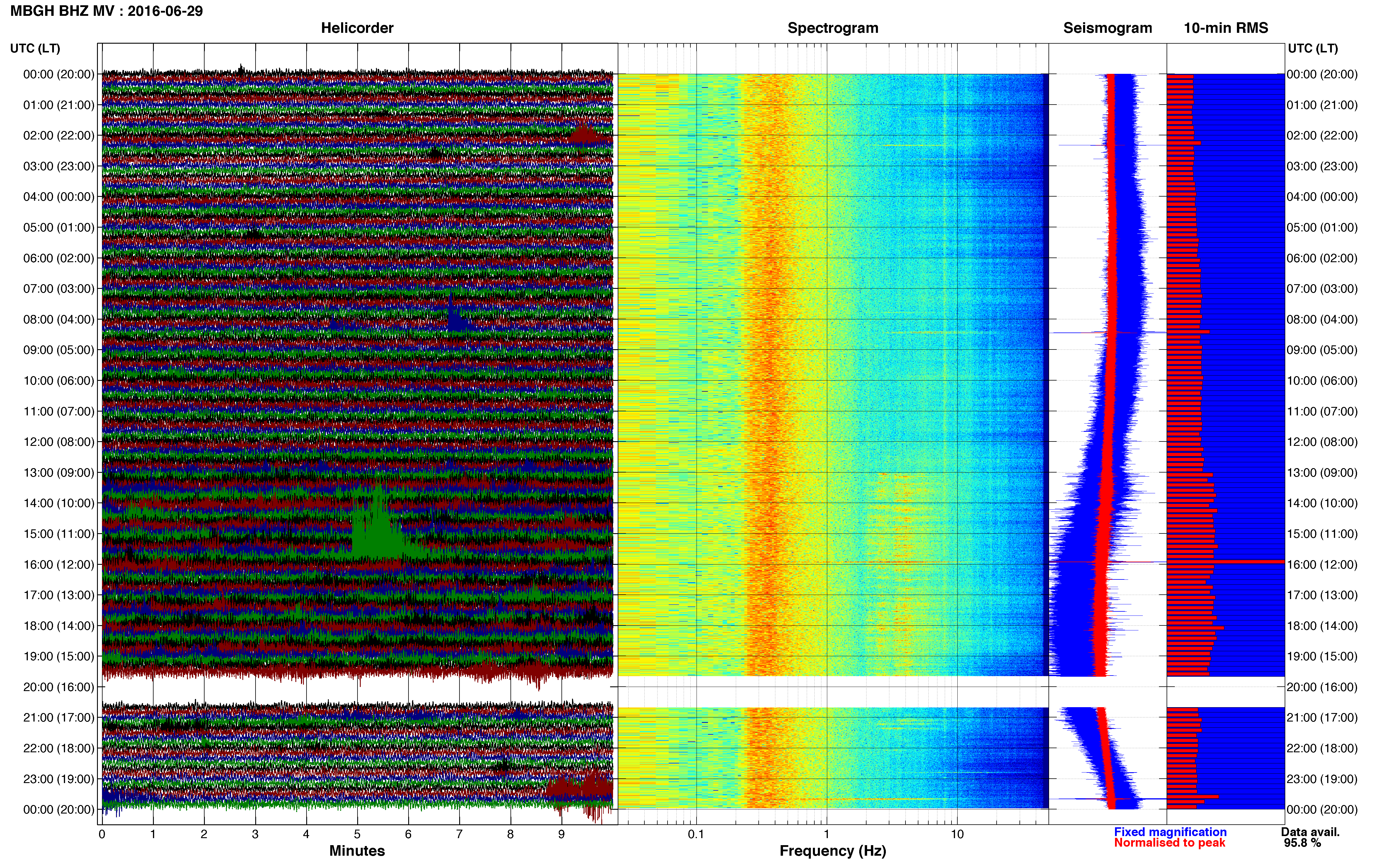The width and height of the screenshot is (1389, 868).
Task: Click the Helicorder panel heading
Action: [x=357, y=28]
